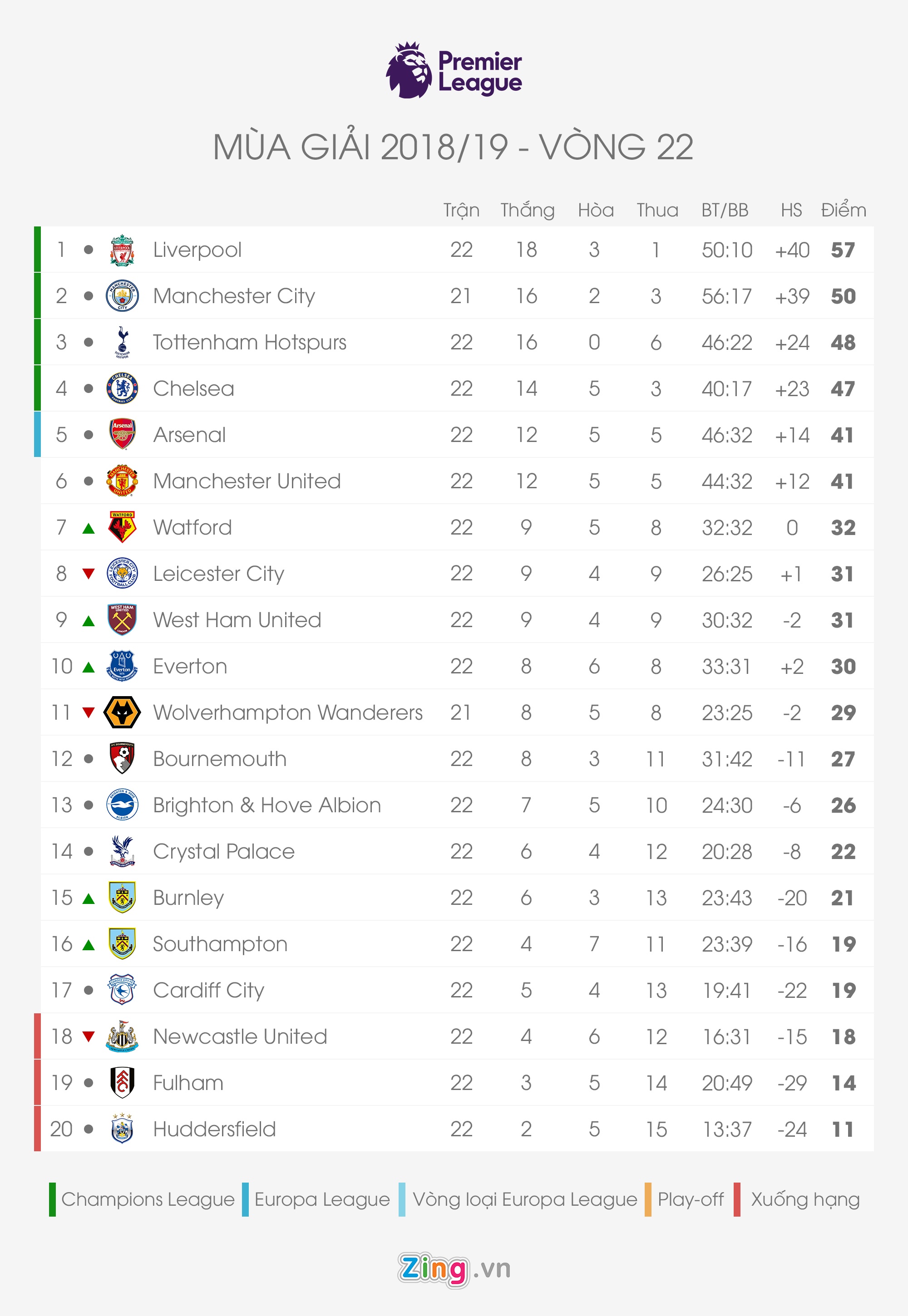Image resolution: width=908 pixels, height=1316 pixels.
Task: Click the Premier League lion logo
Action: 409,70
